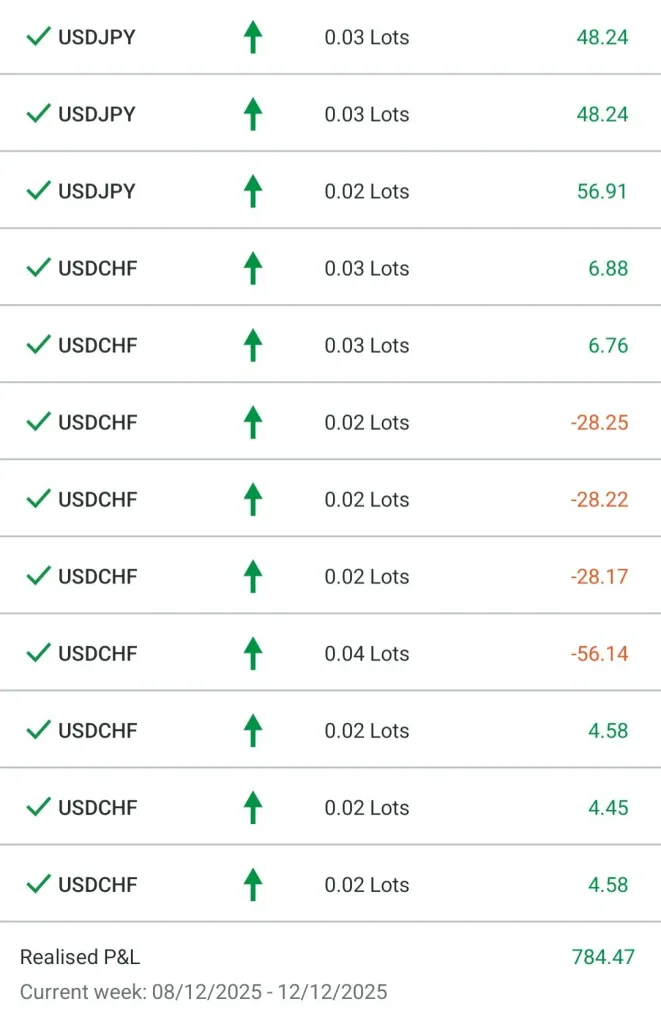Click the checkmark icon on the 56.91 USDJPY row
This screenshot has height=1024, width=661.
coord(38,191)
